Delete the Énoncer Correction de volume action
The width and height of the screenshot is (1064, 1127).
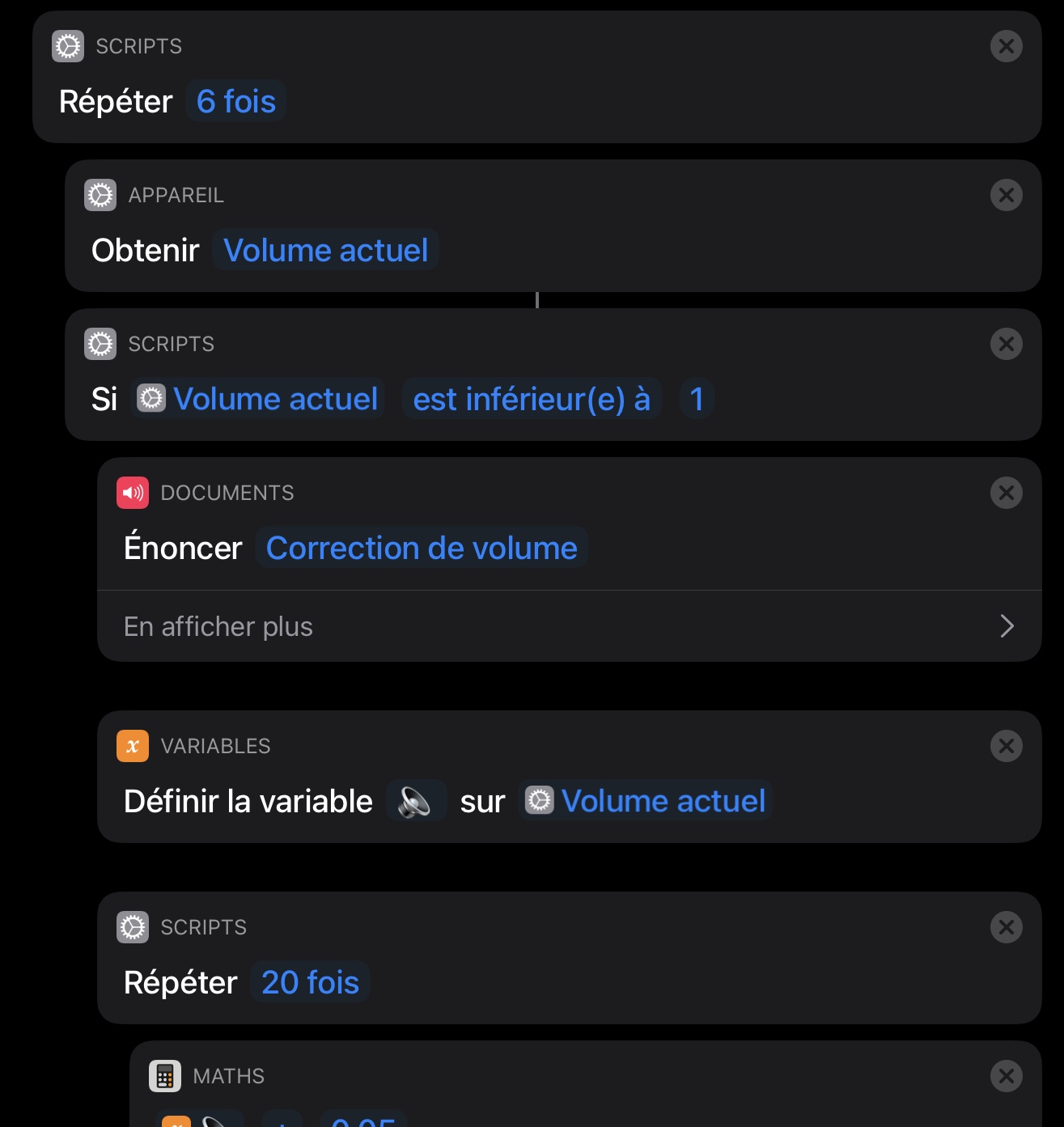[1006, 493]
